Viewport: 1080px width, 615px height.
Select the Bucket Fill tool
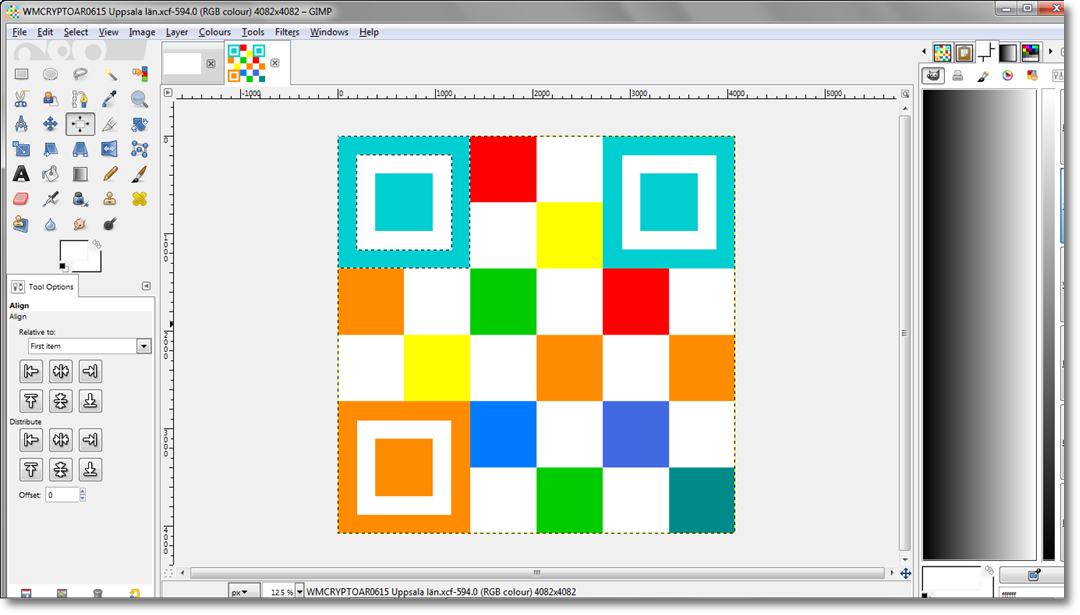pyautogui.click(x=50, y=174)
